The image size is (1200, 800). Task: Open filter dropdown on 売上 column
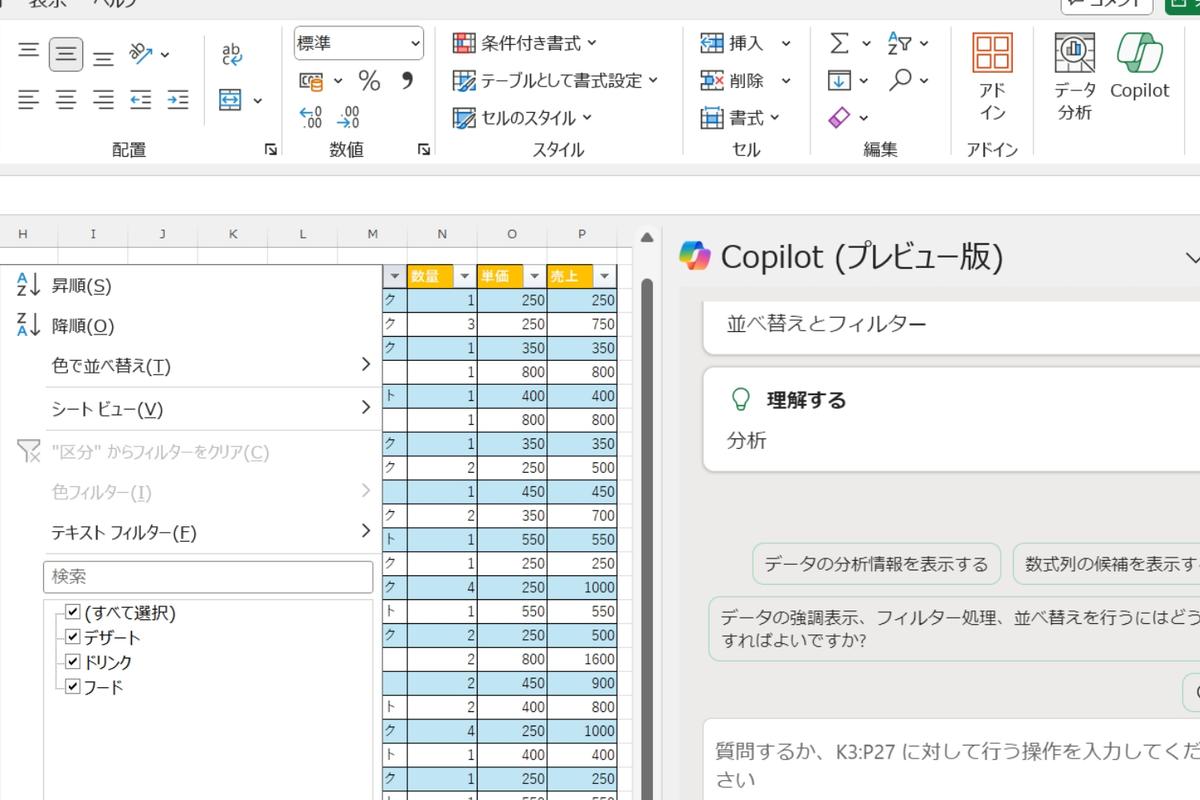pyautogui.click(x=604, y=277)
